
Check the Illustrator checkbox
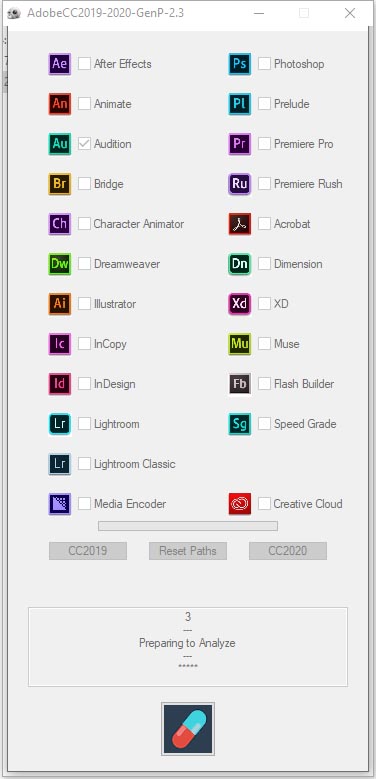pos(84,304)
